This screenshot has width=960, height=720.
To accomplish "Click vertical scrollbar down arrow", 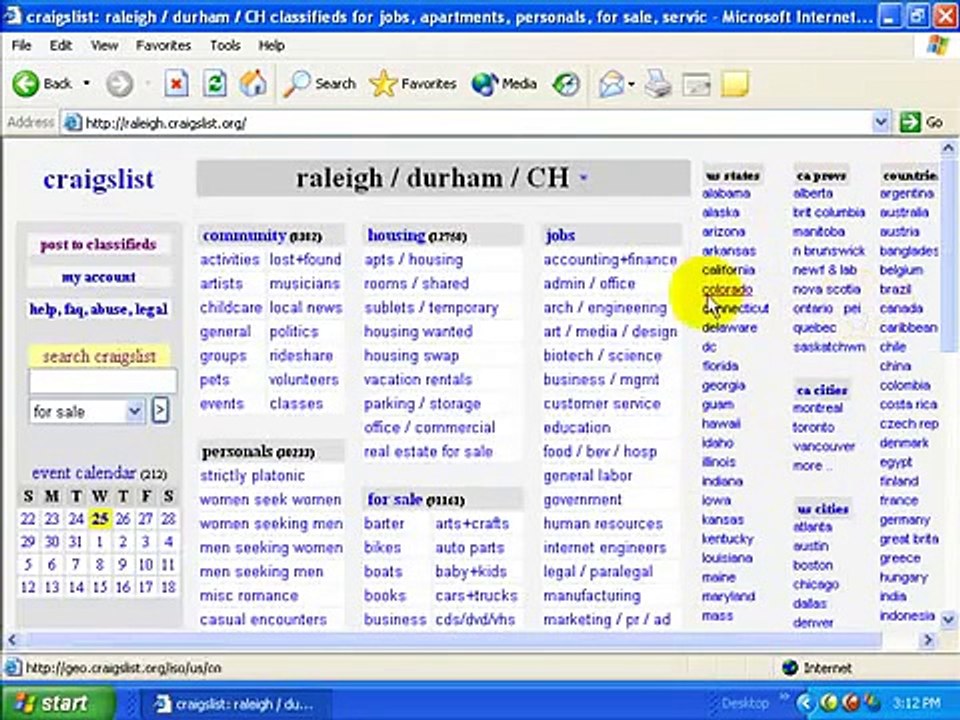I will [x=948, y=619].
